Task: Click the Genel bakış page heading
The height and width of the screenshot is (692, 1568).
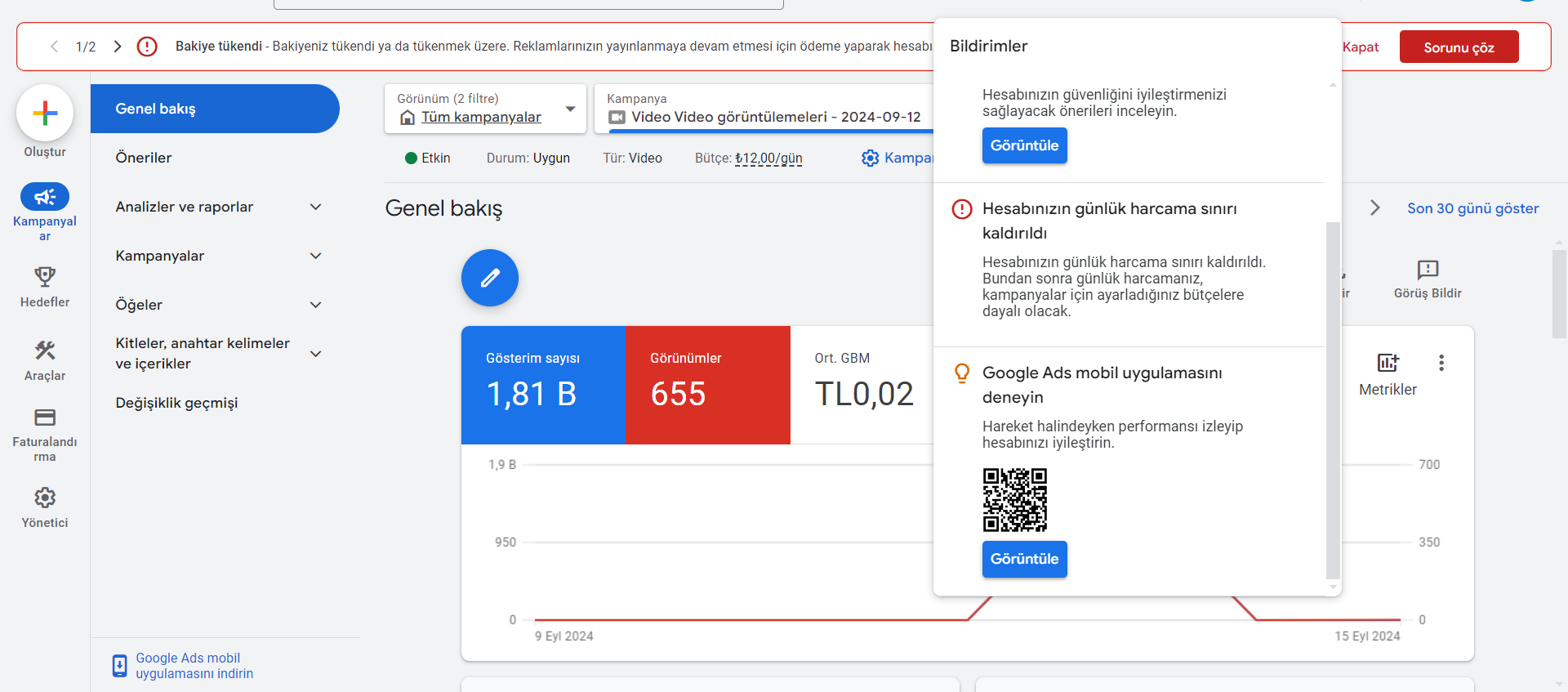Action: pos(443,208)
